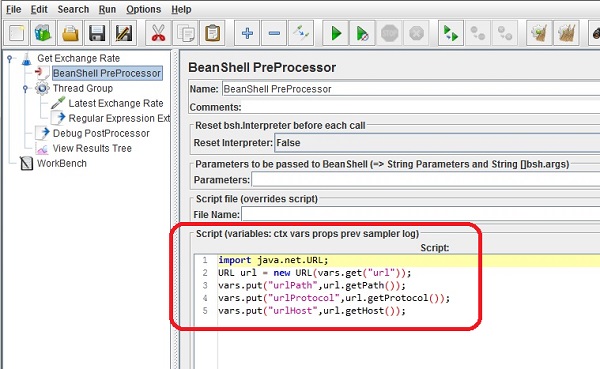Image resolution: width=600 pixels, height=369 pixels.
Task: Select Latest Exchange Rate sampler
Action: point(116,103)
